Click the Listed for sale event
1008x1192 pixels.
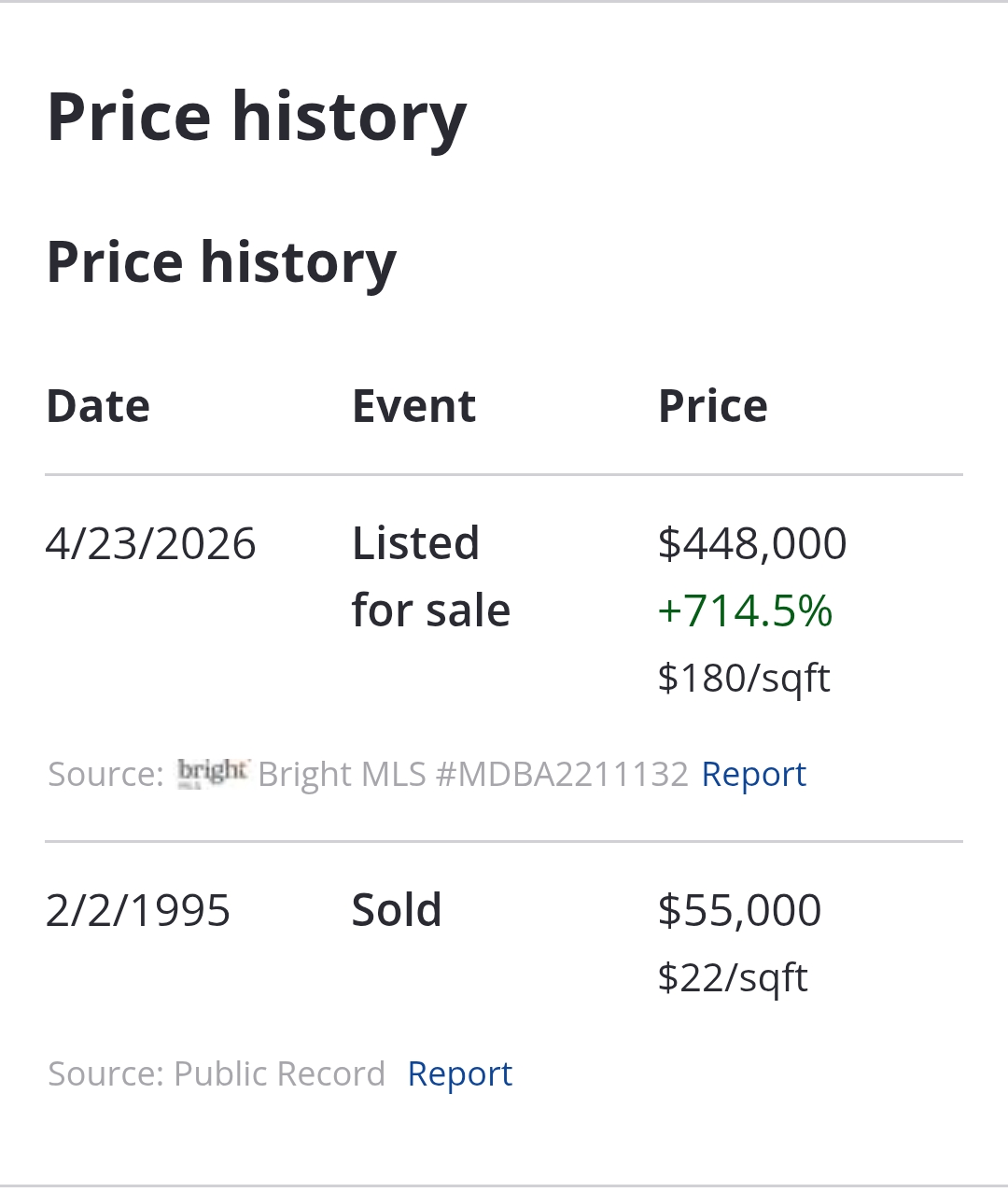(430, 576)
